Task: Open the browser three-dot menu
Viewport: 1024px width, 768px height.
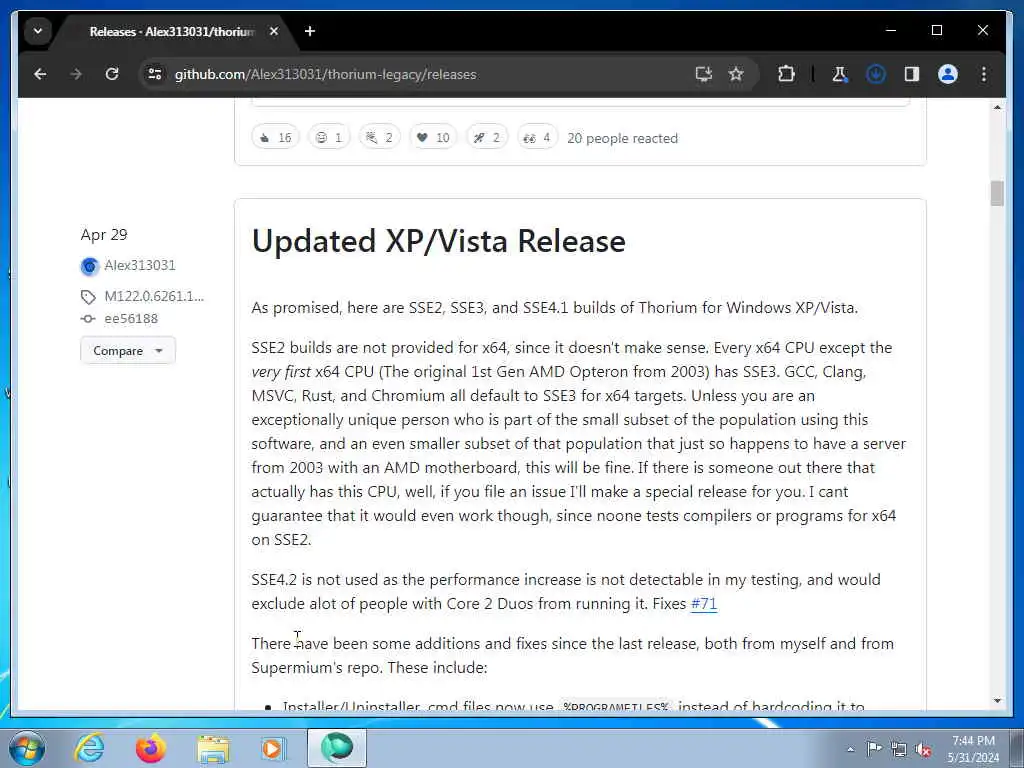Action: coord(984,74)
